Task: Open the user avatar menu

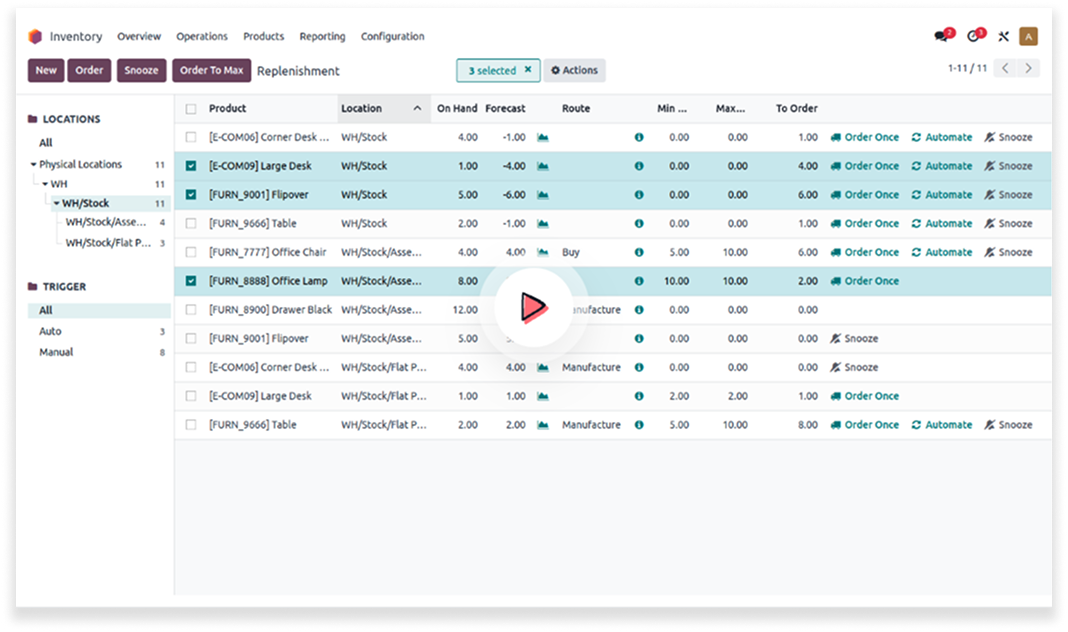Action: (x=1028, y=37)
